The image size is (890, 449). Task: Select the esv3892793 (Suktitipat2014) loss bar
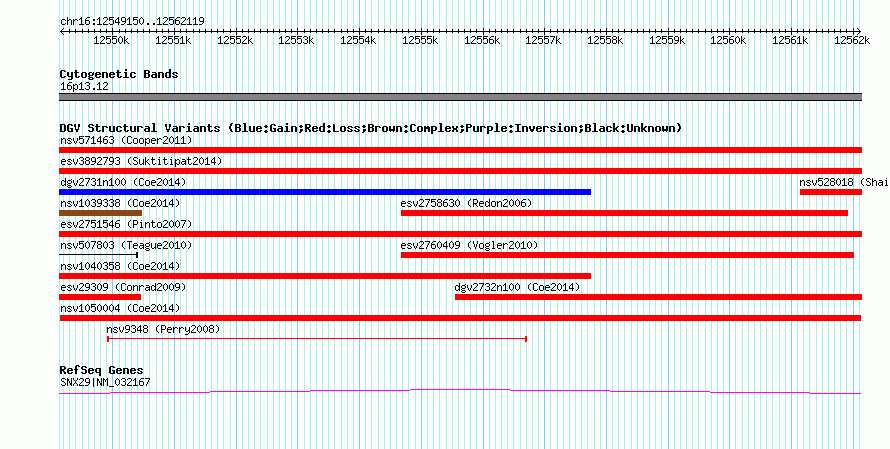tap(460, 171)
